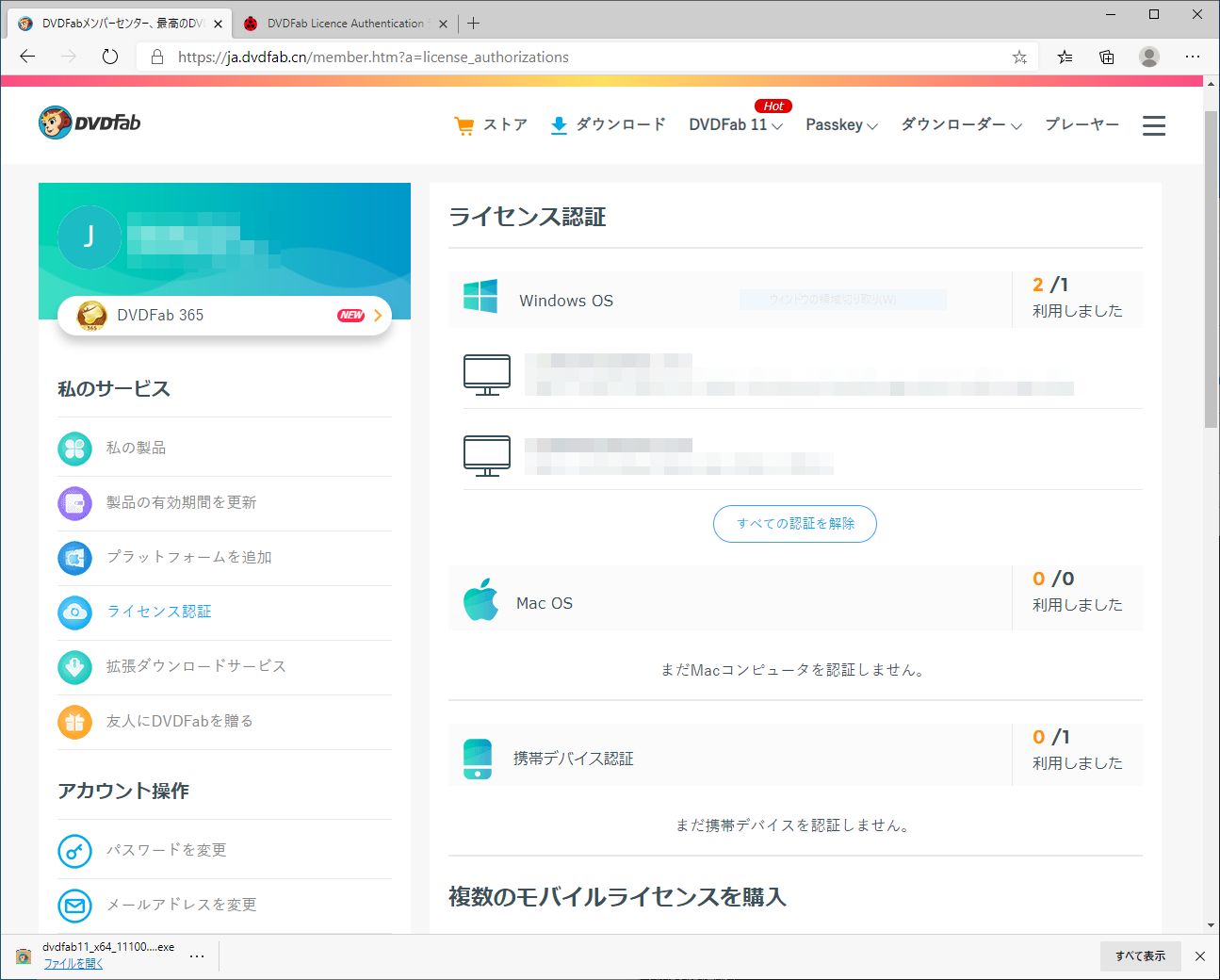Click すべて表示 in downloads bar

point(1140,956)
